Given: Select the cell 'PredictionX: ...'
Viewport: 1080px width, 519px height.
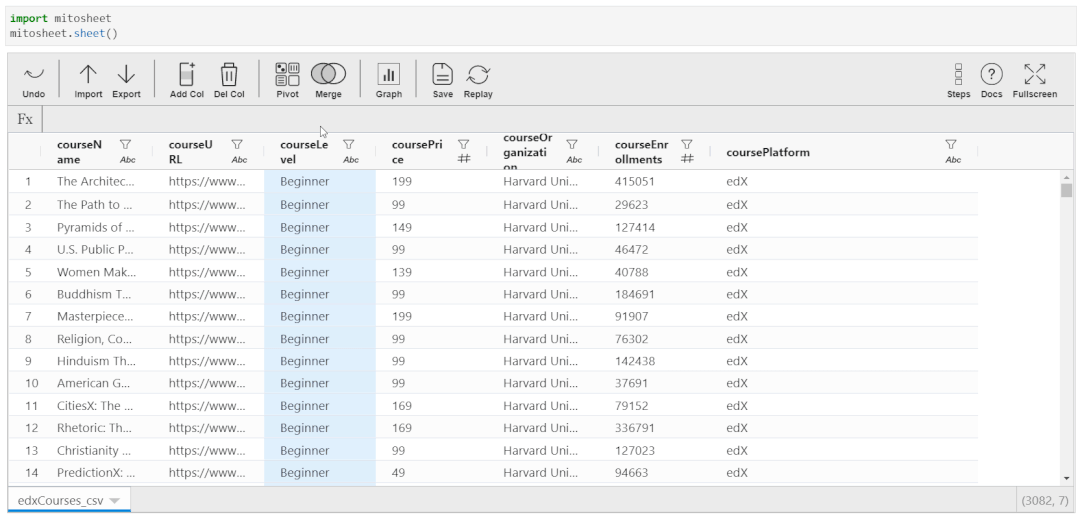Looking at the screenshot, I should [x=96, y=472].
